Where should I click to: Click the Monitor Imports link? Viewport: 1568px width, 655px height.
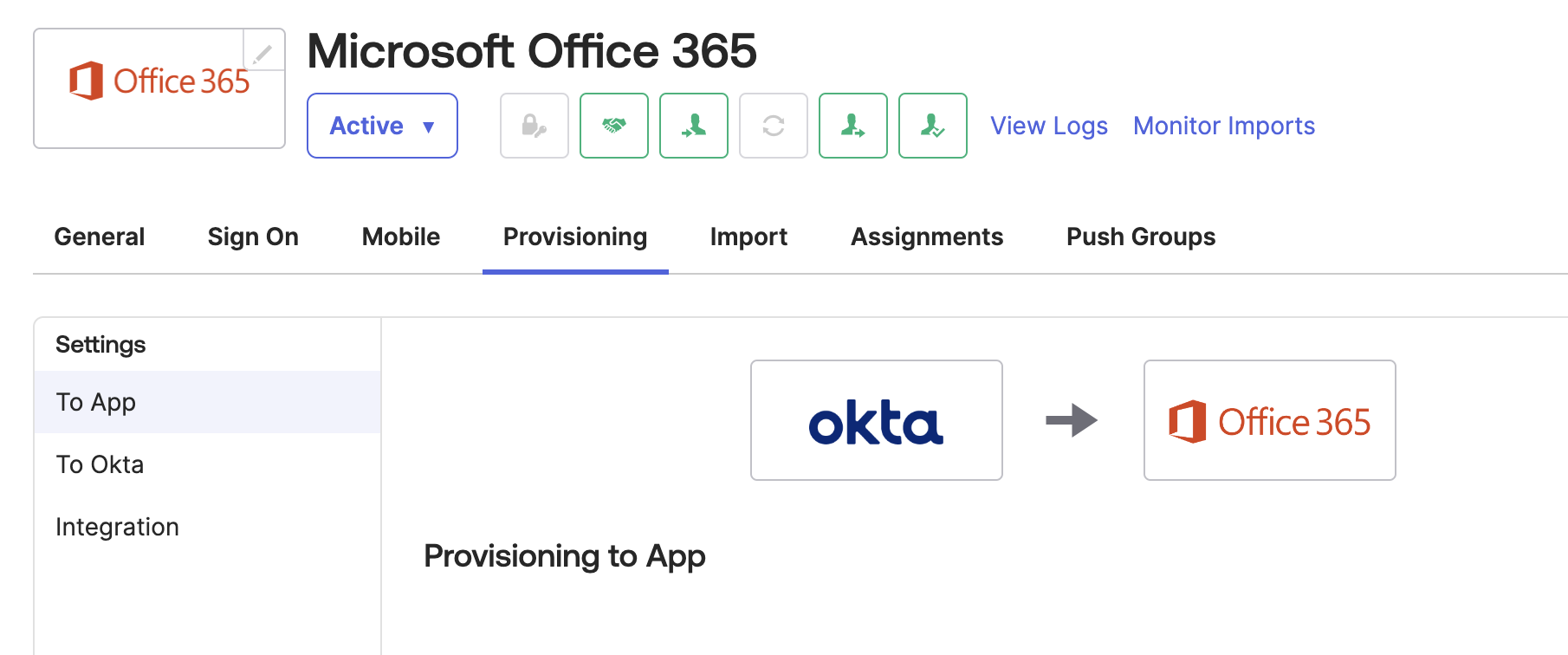coord(1224,126)
